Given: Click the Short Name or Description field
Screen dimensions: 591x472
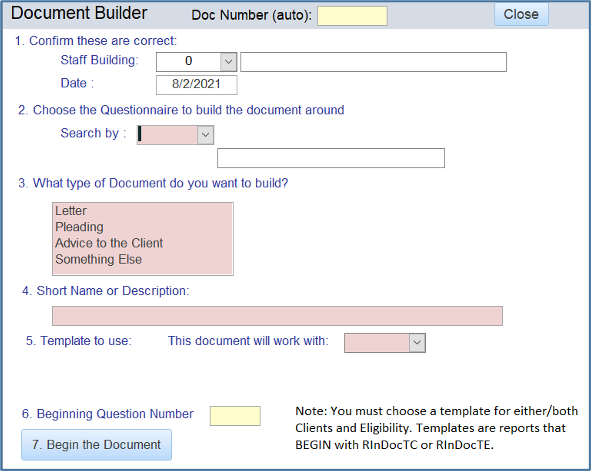Looking at the screenshot, I should (x=277, y=316).
